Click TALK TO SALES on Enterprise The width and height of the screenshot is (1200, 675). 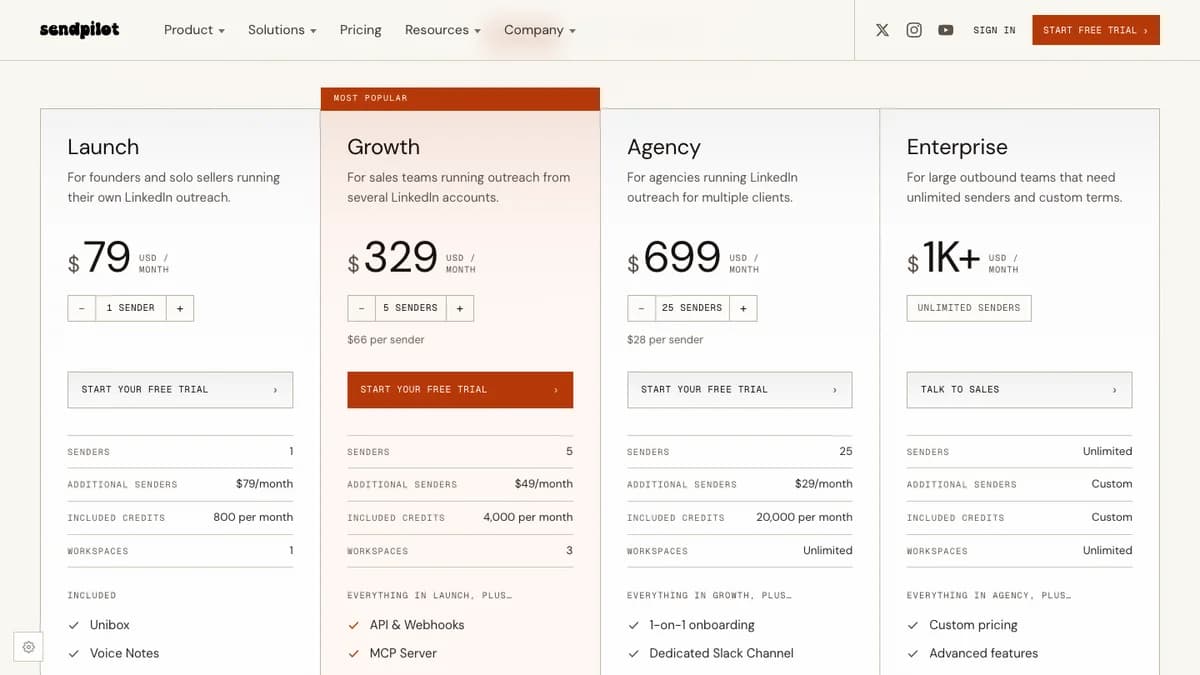pos(1019,390)
